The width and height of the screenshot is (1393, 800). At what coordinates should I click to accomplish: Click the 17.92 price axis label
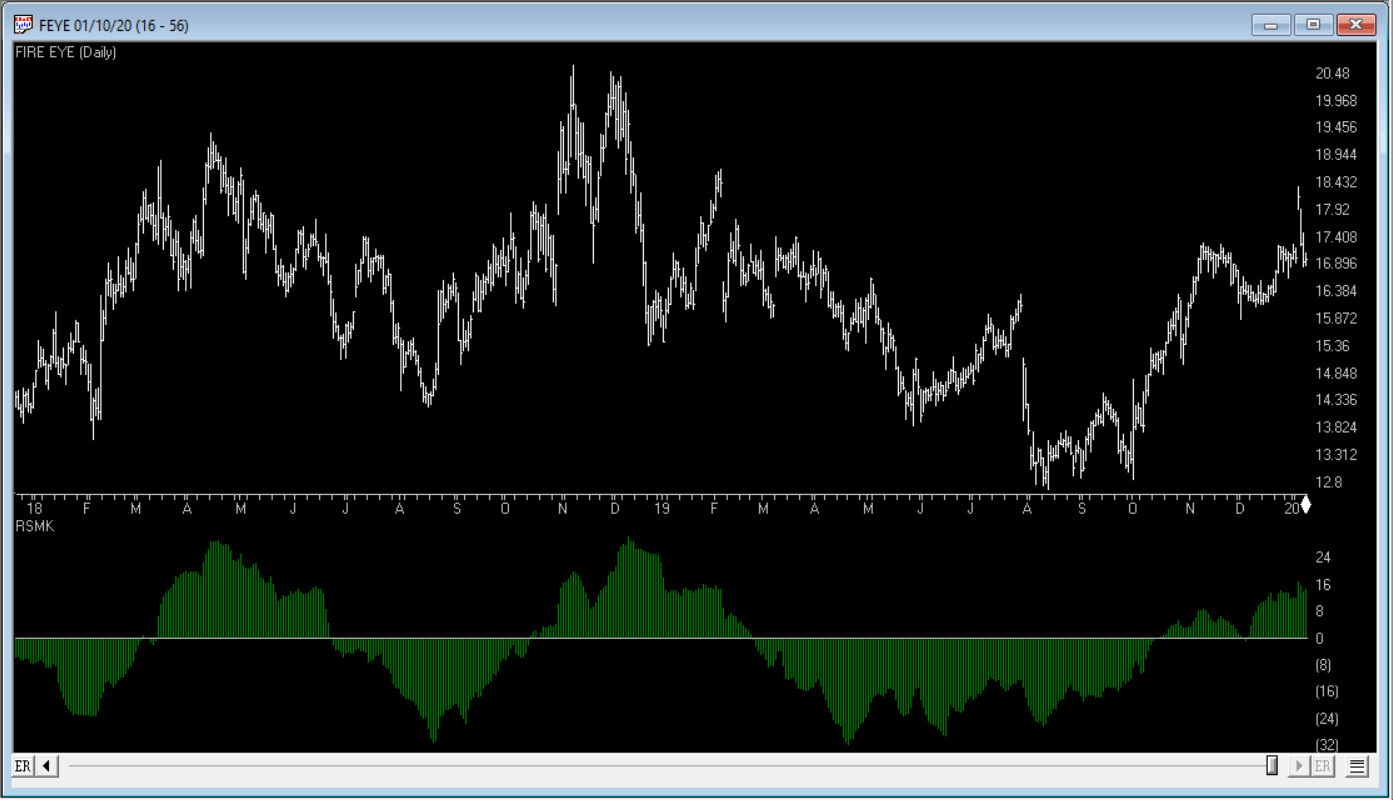[x=1333, y=209]
